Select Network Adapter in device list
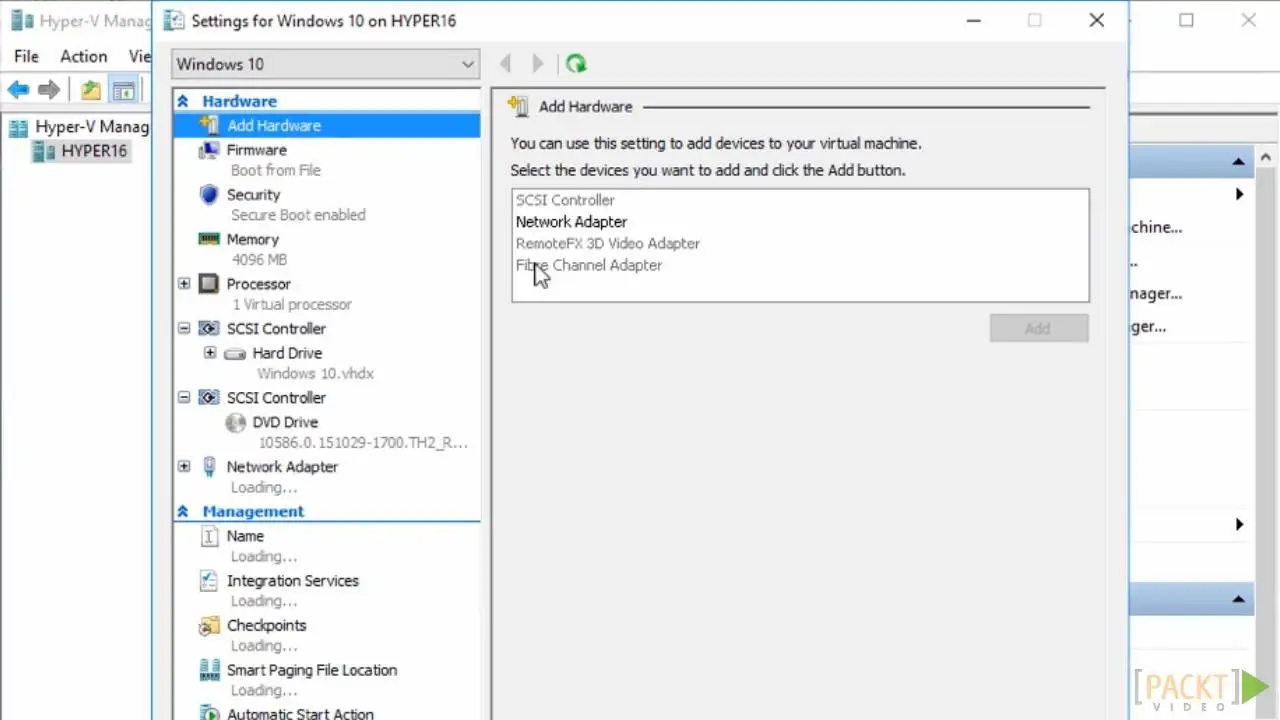Viewport: 1280px width, 720px height. point(571,222)
